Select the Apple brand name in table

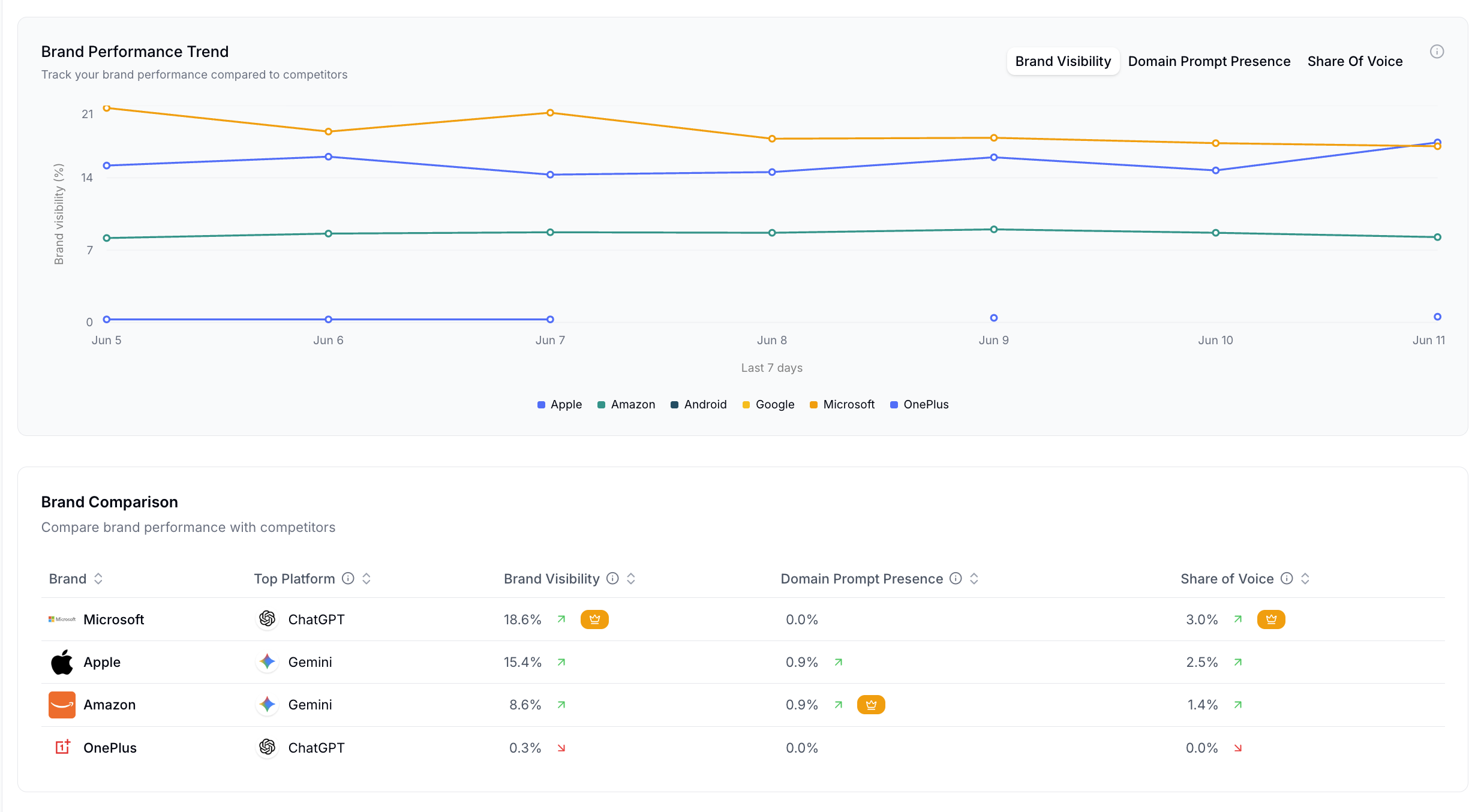tap(102, 662)
